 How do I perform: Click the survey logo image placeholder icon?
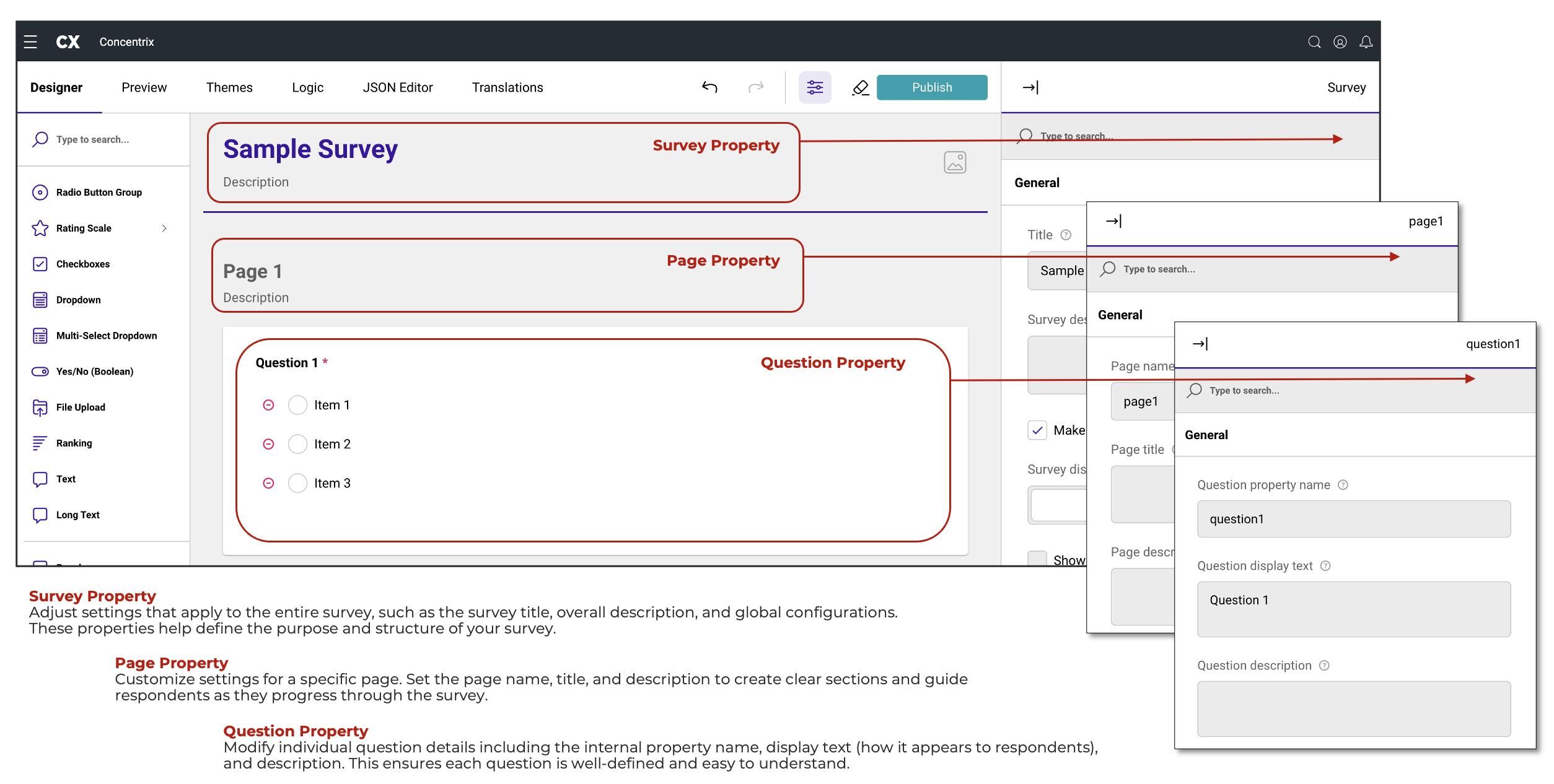click(955, 162)
